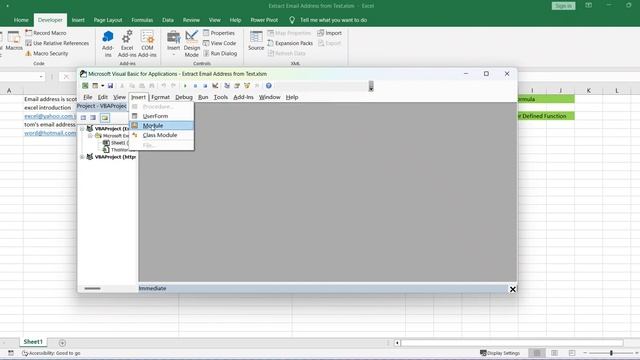Viewport: 640px width, 360px height.
Task: Collapse the Microsoft Excel Objects folder
Action: point(90,136)
